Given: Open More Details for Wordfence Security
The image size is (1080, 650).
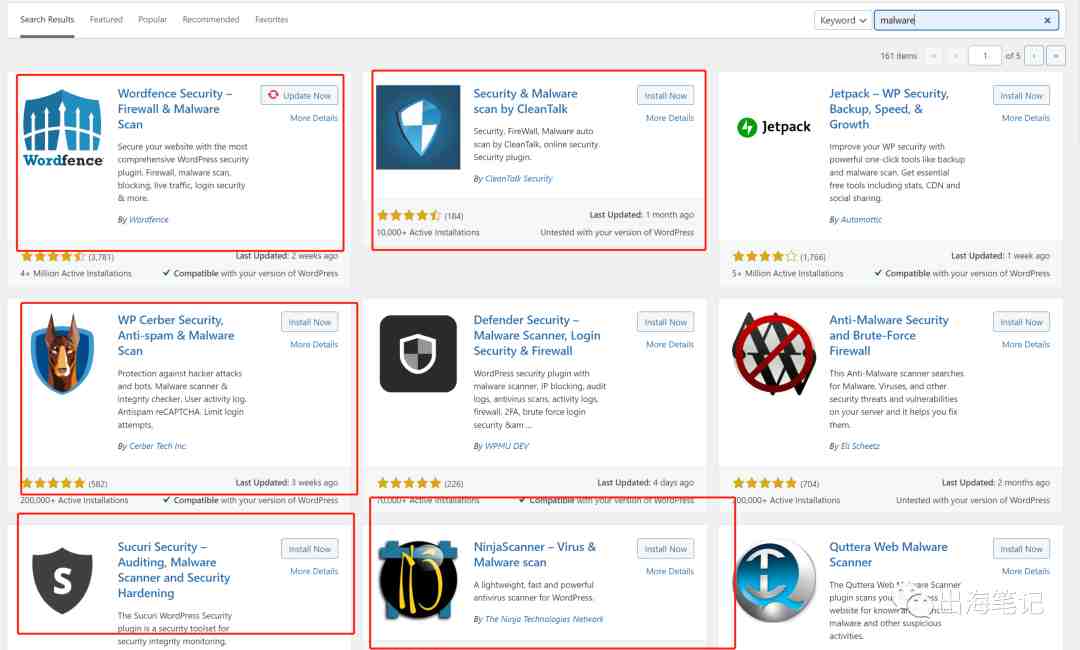Looking at the screenshot, I should click(x=314, y=118).
